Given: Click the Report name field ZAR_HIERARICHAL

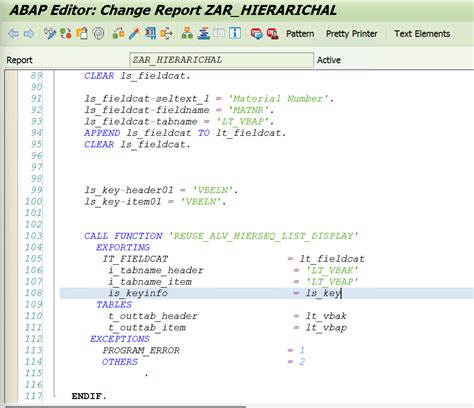Looking at the screenshot, I should (x=221, y=60).
